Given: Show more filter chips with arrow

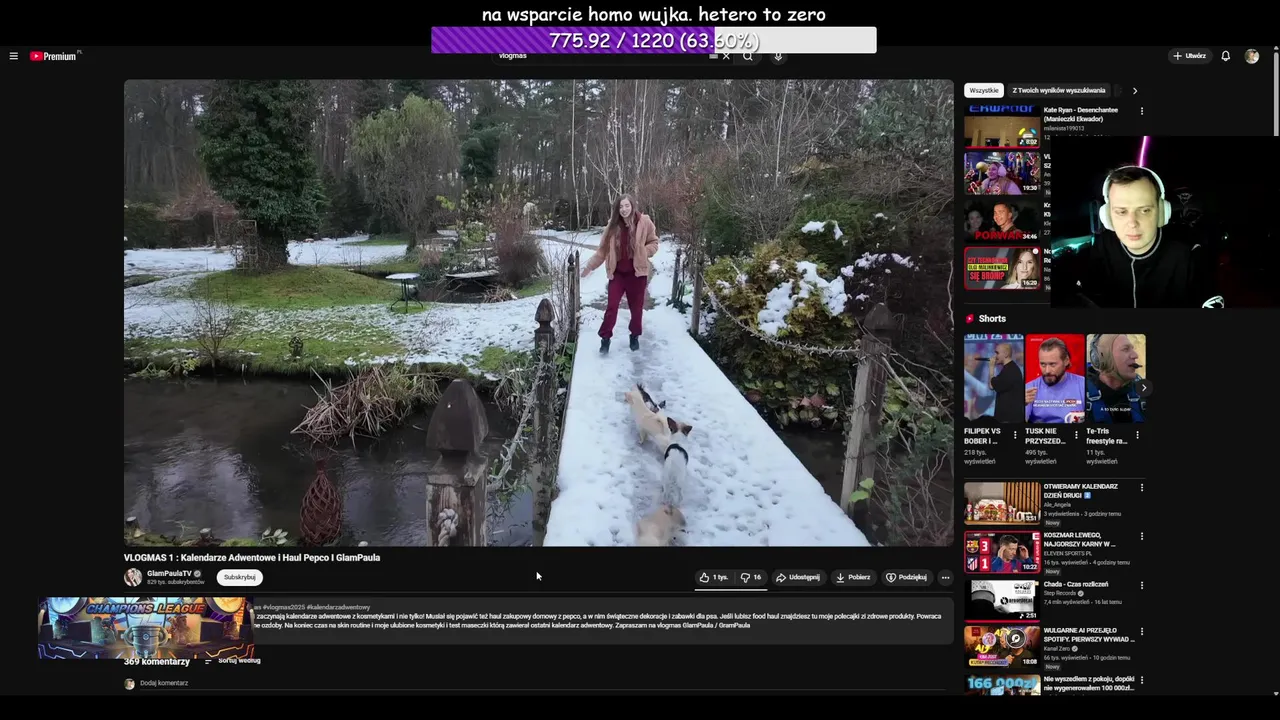Looking at the screenshot, I should click(1134, 90).
